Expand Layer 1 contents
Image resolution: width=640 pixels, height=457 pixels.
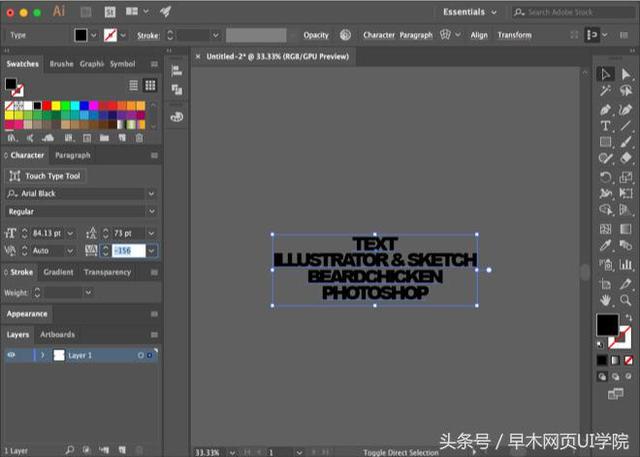[x=42, y=355]
